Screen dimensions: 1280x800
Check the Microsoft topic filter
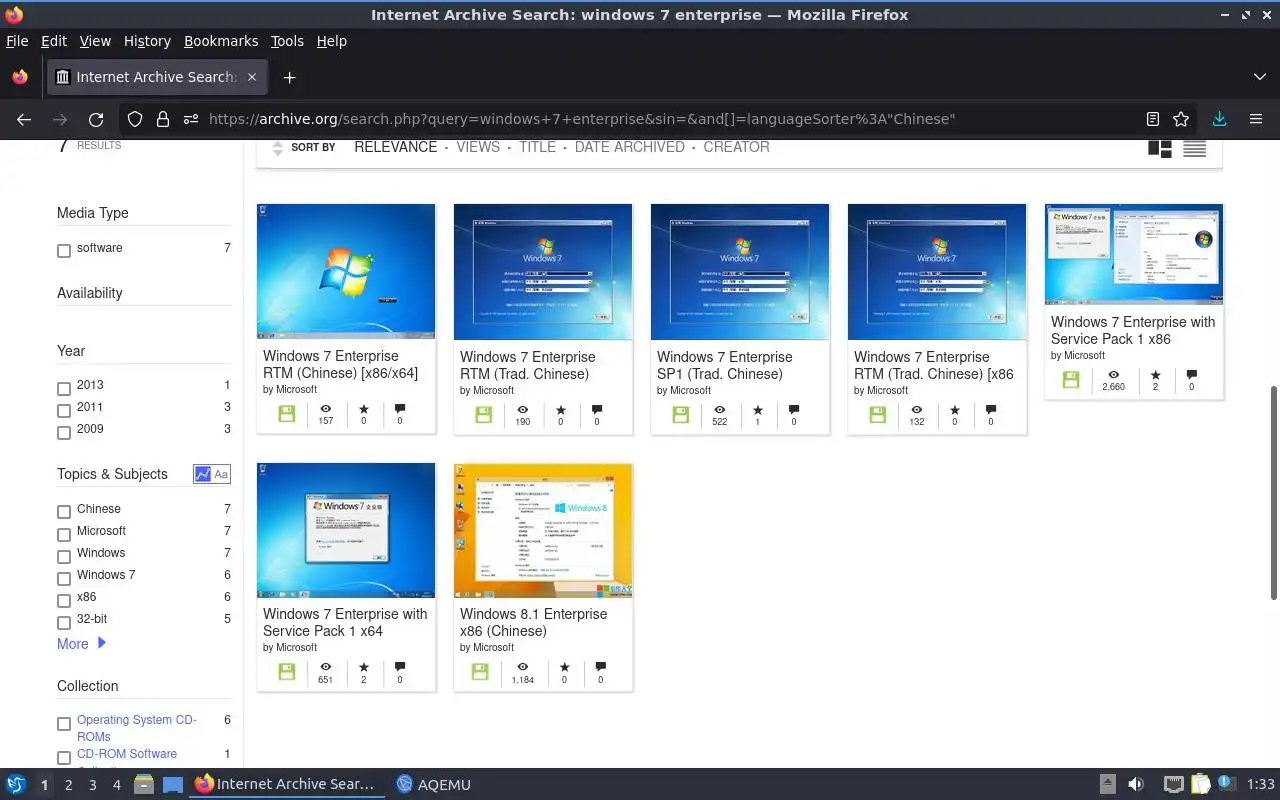tap(64, 534)
